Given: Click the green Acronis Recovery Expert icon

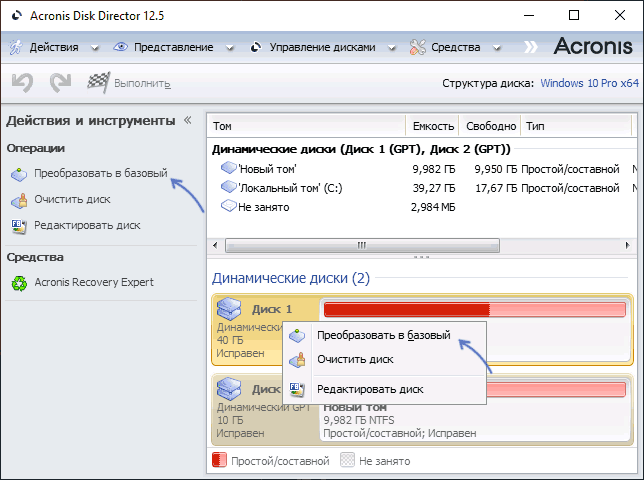Looking at the screenshot, I should pyautogui.click(x=19, y=283).
